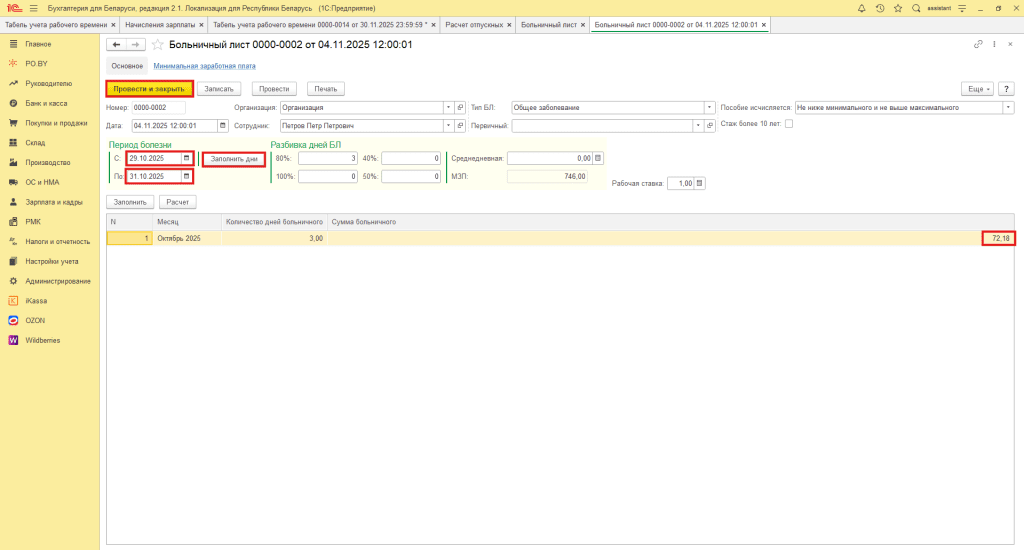The height and width of the screenshot is (550, 1024).
Task: Open the main menu hamburger icon
Action: pyautogui.click(x=33, y=8)
